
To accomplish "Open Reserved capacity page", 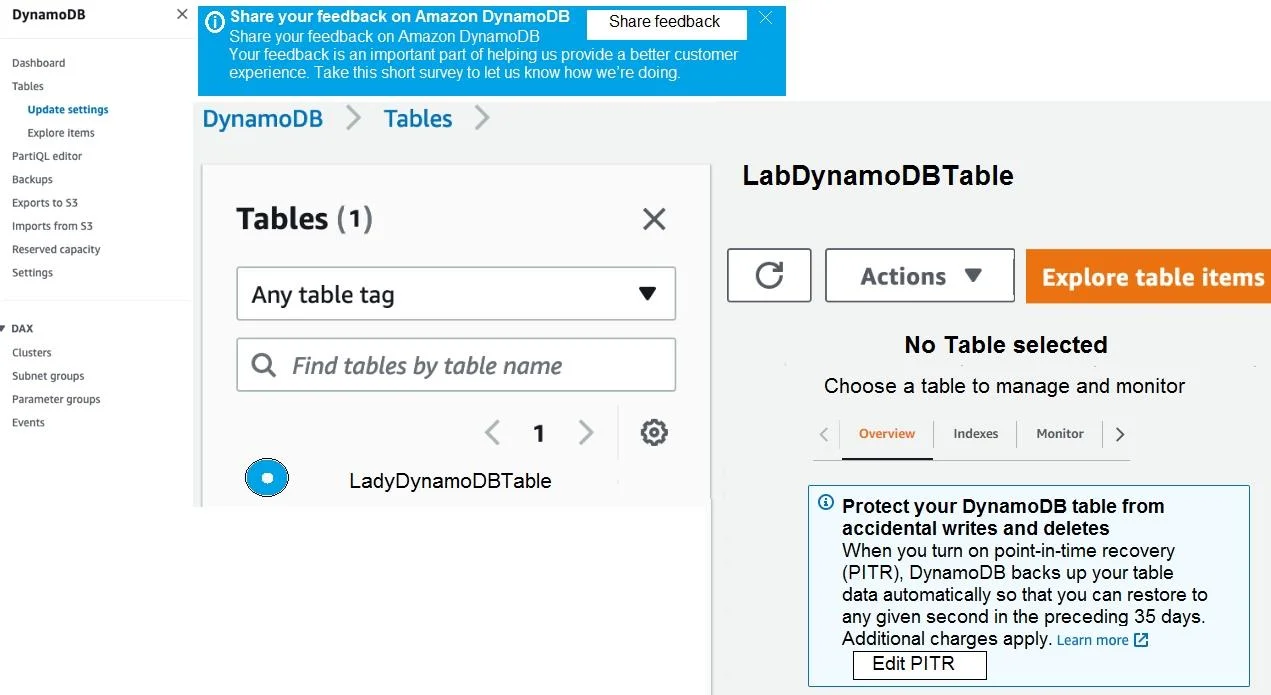I will 56,250.
